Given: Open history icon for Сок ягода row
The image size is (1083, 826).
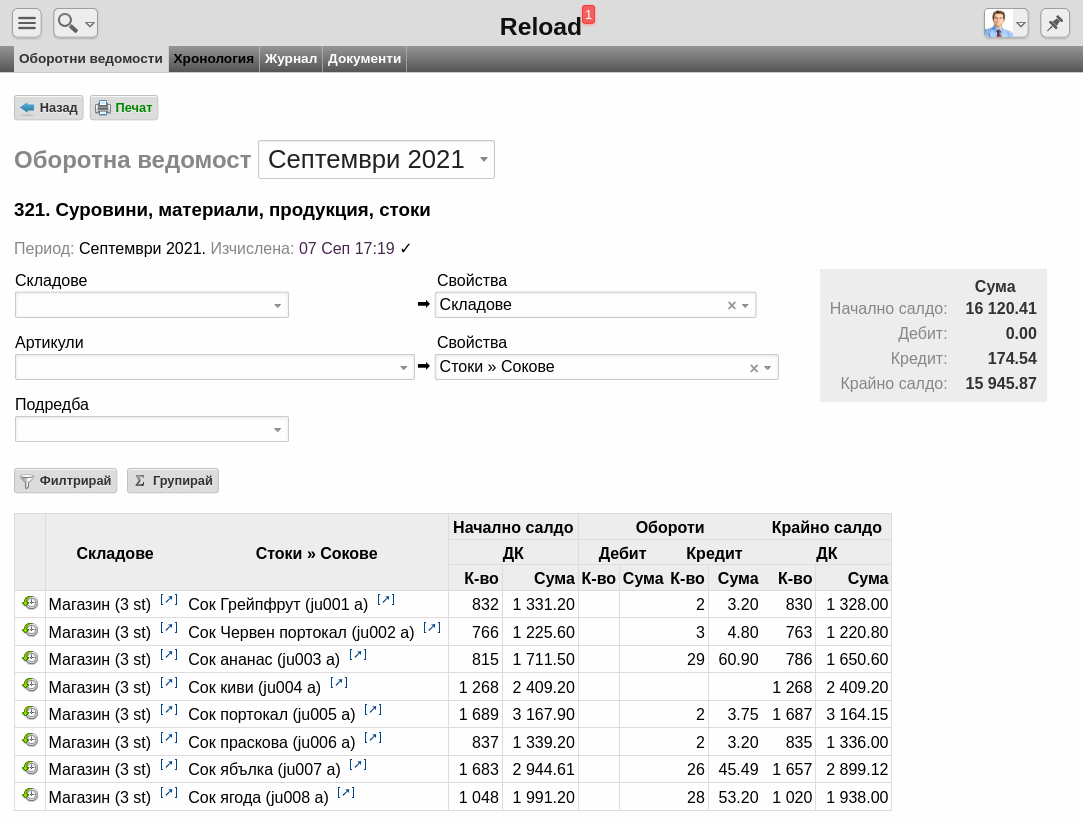Looking at the screenshot, I should point(30,796).
